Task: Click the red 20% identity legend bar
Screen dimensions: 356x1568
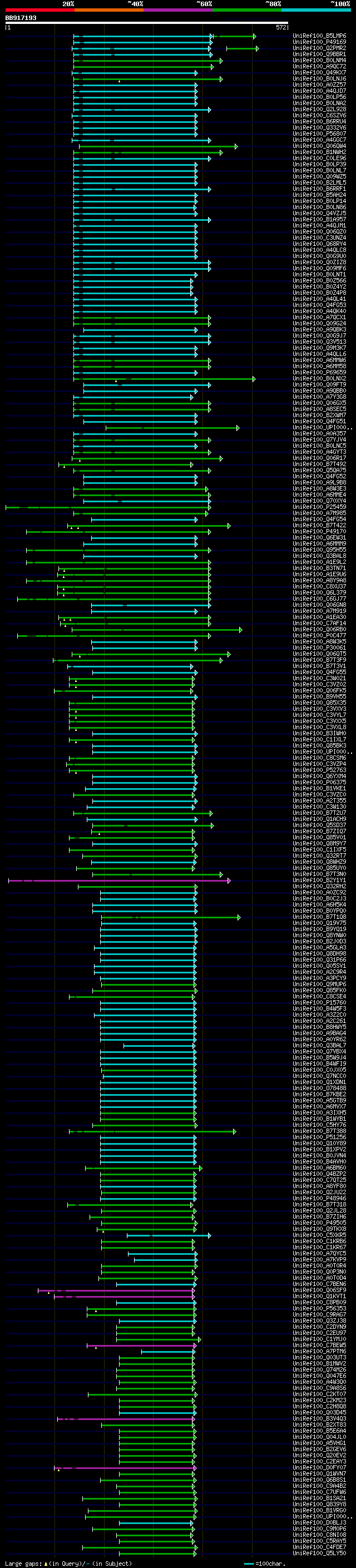Action: coord(39,10)
